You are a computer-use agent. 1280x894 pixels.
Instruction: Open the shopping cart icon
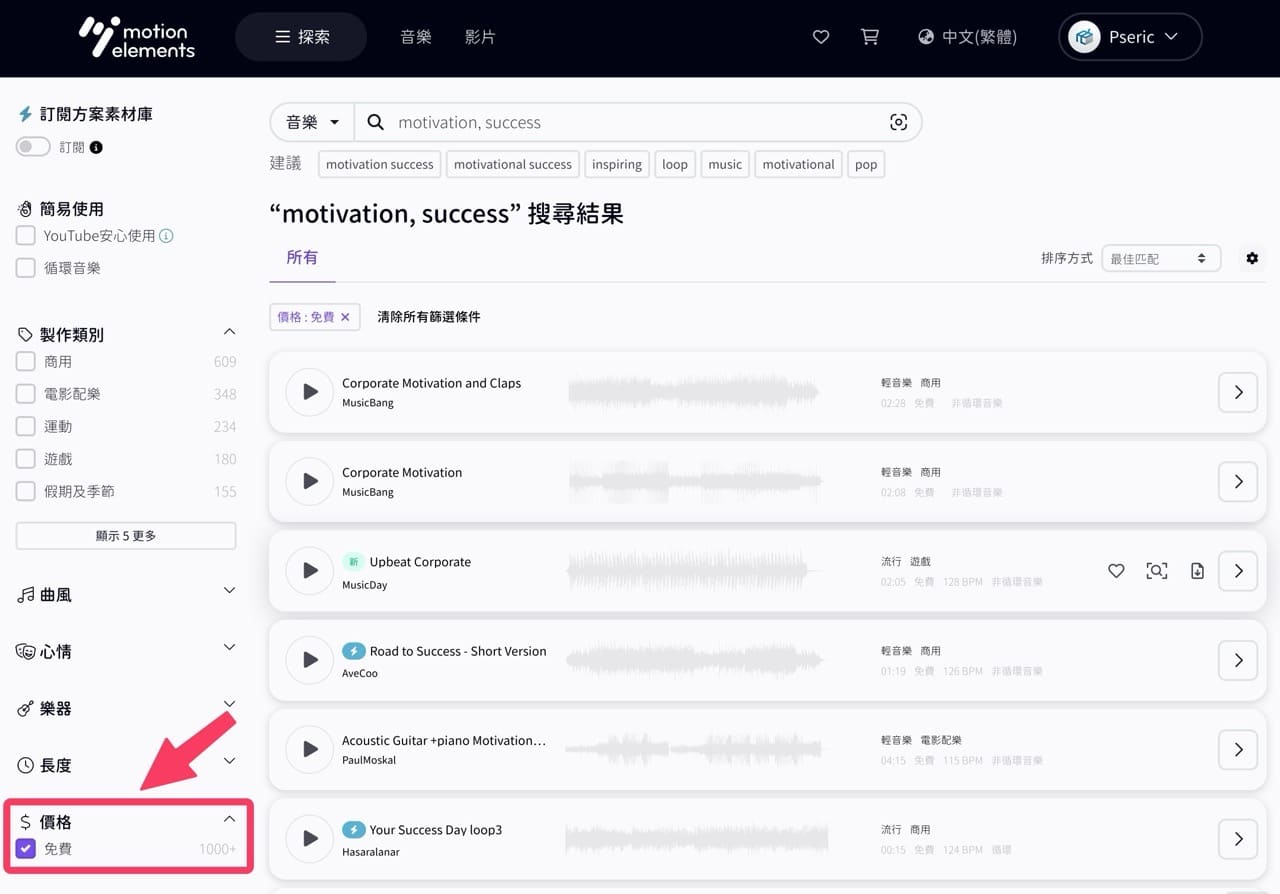tap(870, 37)
